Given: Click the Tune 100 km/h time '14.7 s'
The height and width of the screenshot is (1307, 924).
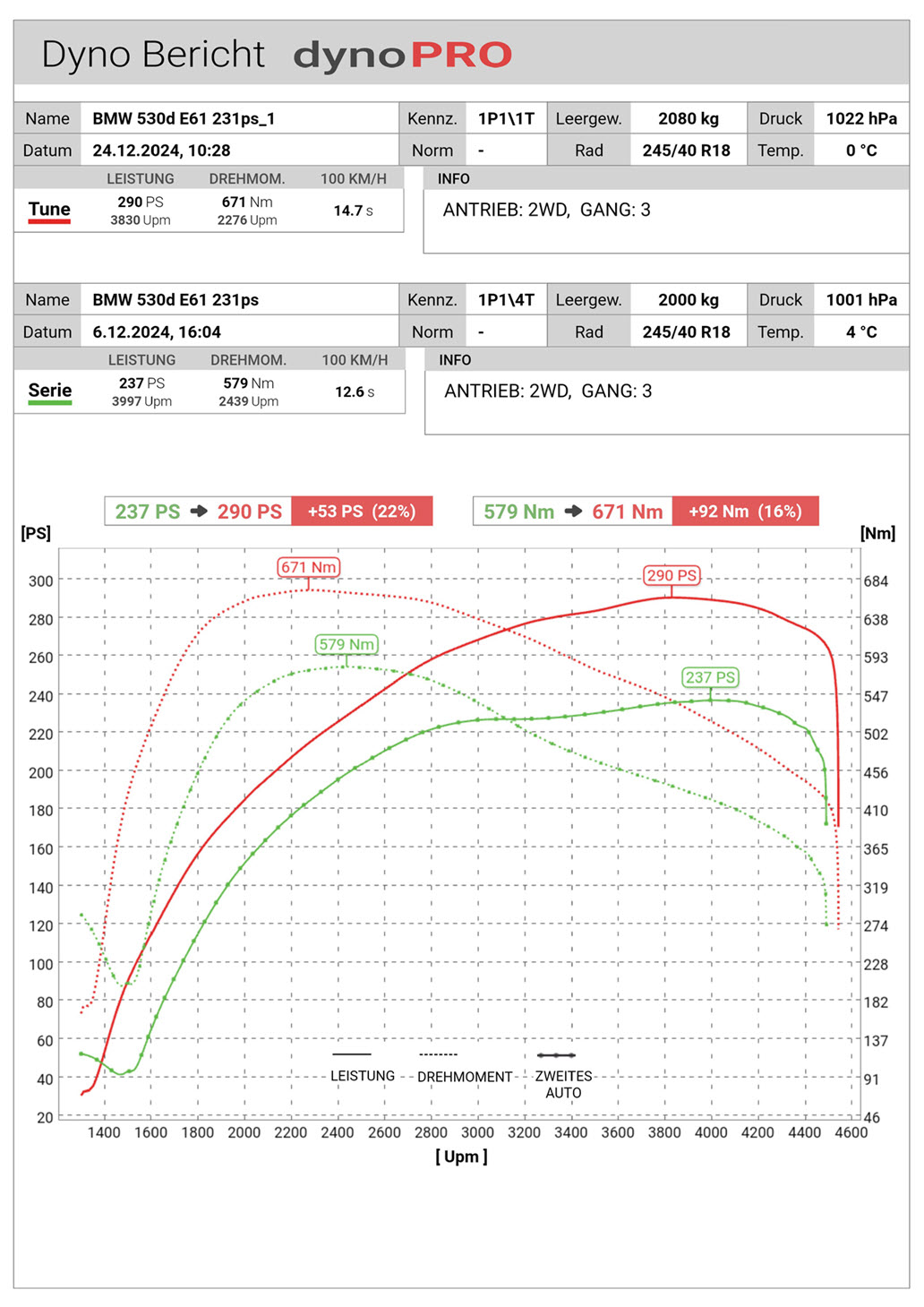Looking at the screenshot, I should (x=354, y=211).
